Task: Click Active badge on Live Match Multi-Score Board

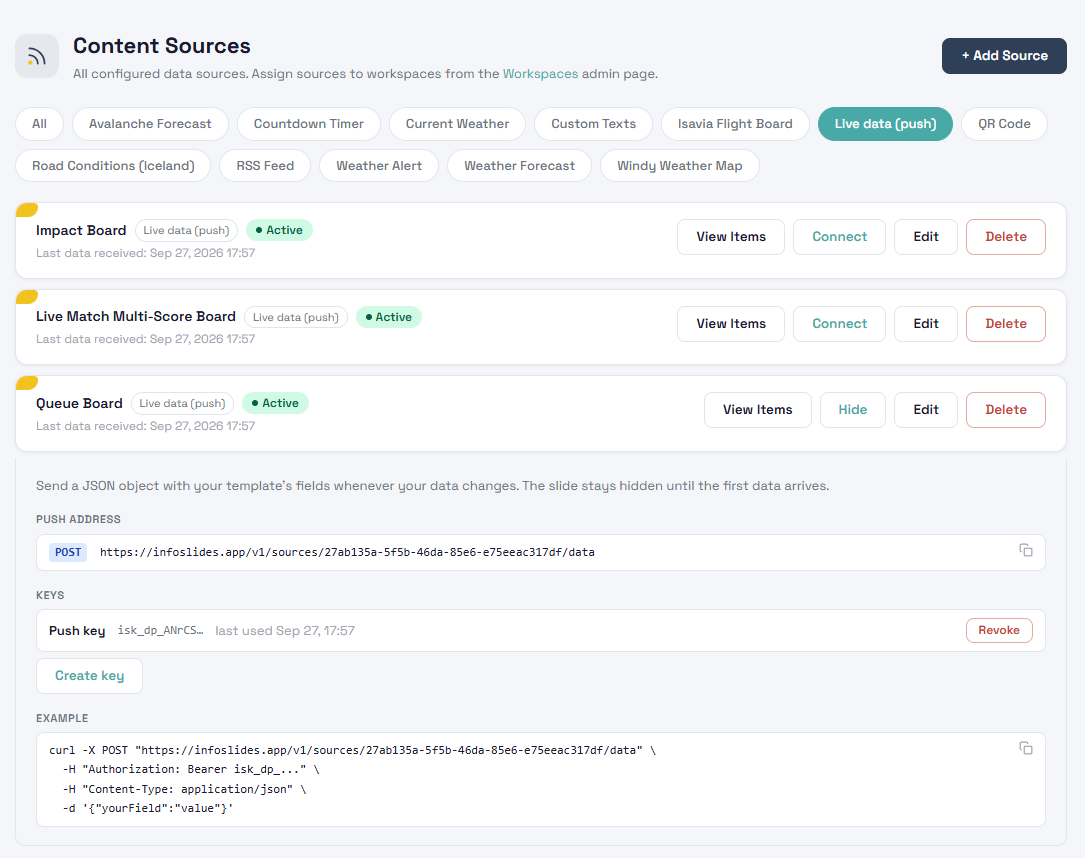Action: click(x=388, y=317)
